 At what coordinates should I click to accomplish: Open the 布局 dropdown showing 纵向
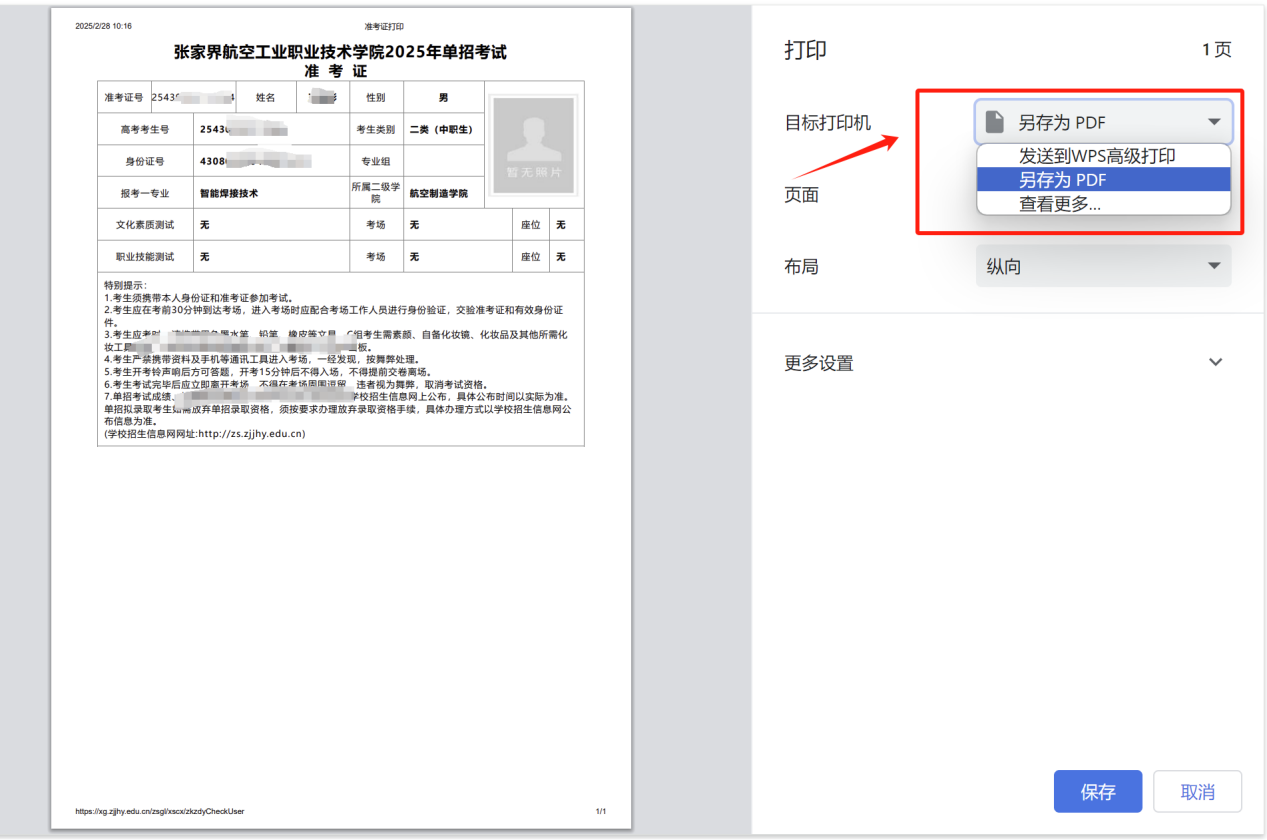(1102, 267)
